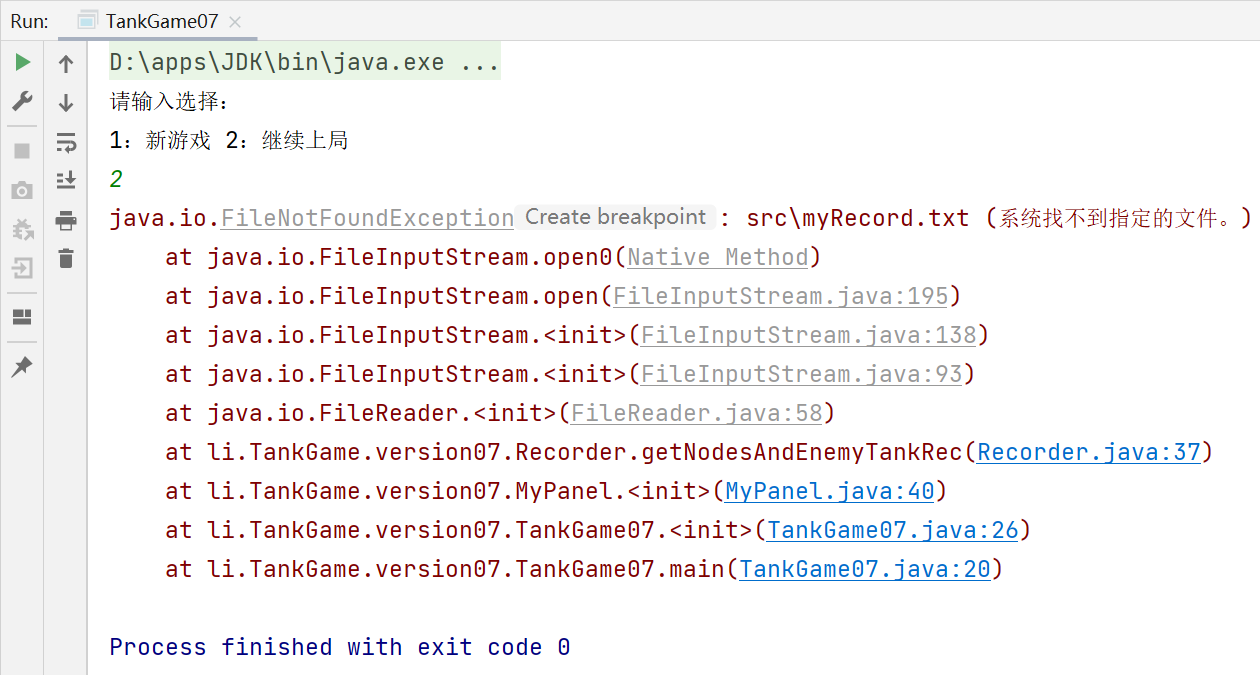Rerun TankGame07 with the green play icon
The image size is (1260, 675).
pyautogui.click(x=22, y=63)
